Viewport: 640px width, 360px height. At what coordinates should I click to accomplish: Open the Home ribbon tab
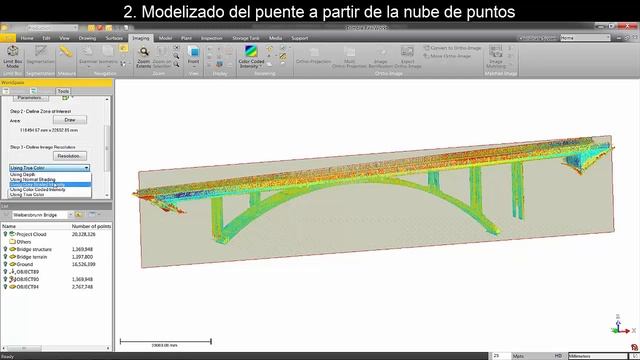(x=27, y=38)
